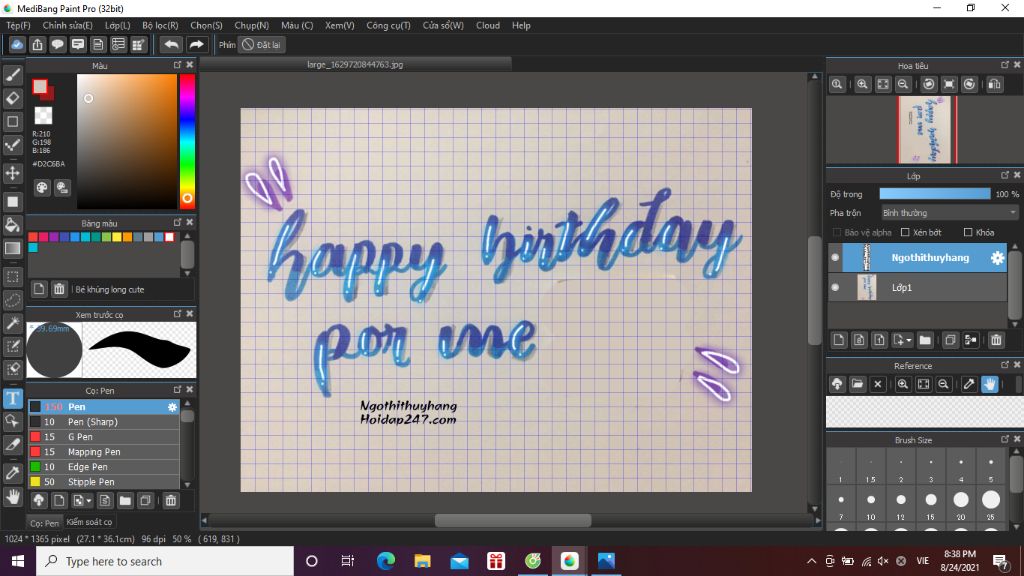Enable the Khóa lock checkbox

click(x=968, y=232)
